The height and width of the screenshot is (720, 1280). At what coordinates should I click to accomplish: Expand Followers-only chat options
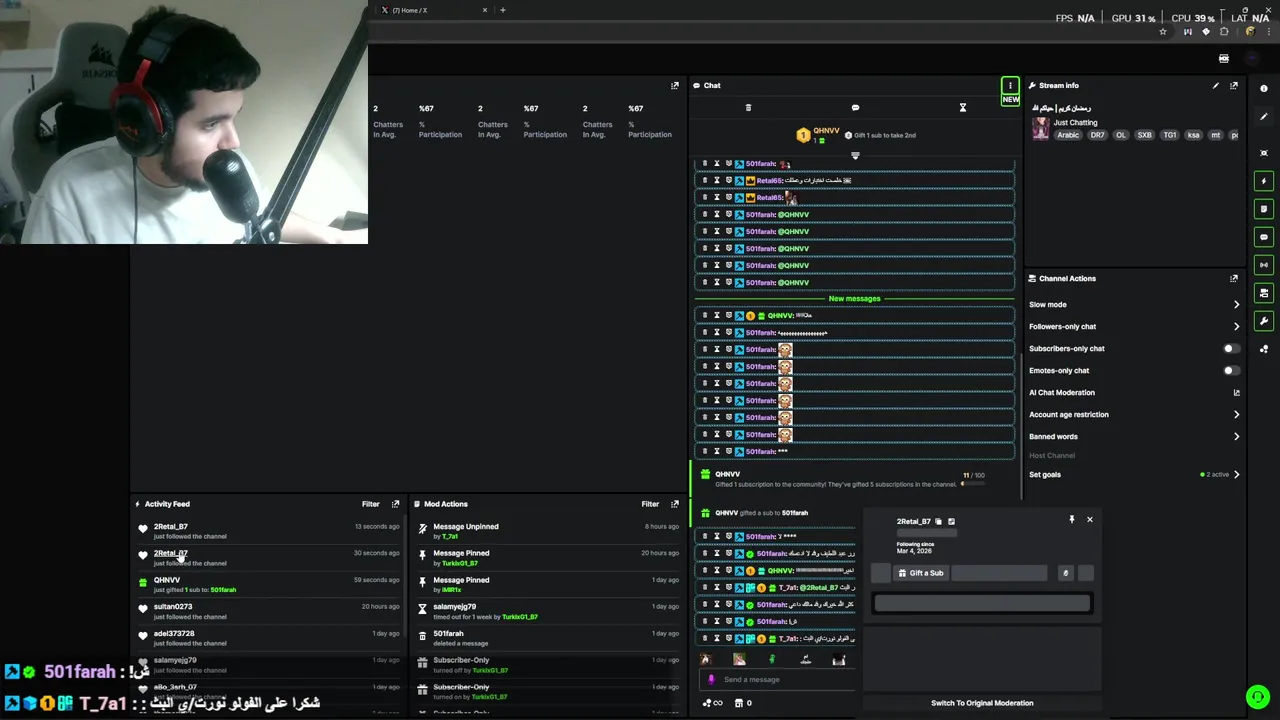pos(1134,327)
